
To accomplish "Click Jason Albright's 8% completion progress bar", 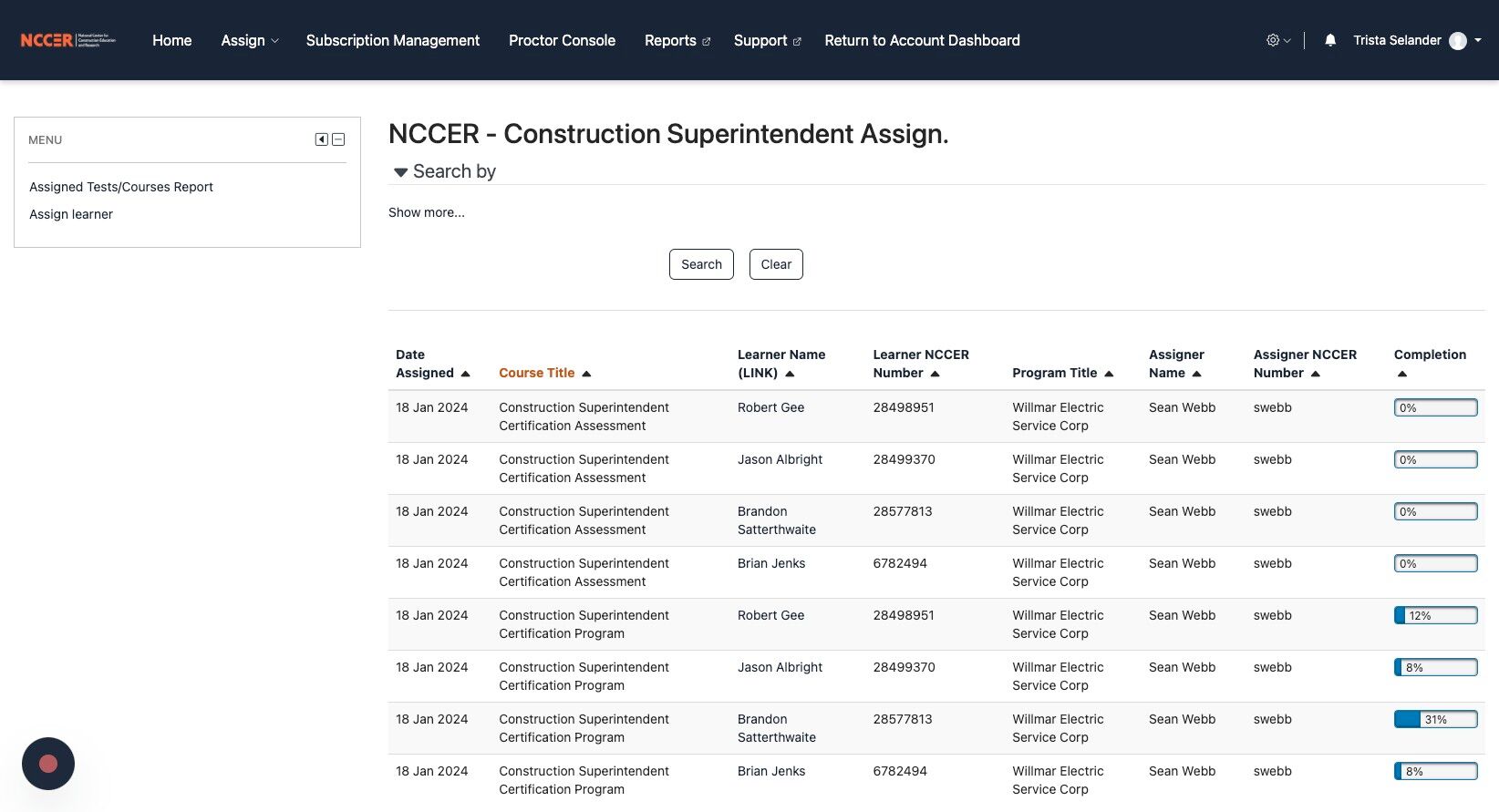I will [x=1436, y=668].
